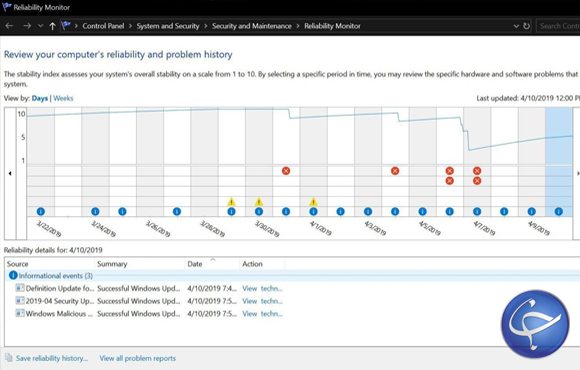This screenshot has height=370, width=580.
Task: Click the info icon for 4/3/2019
Action: [x=368, y=212]
